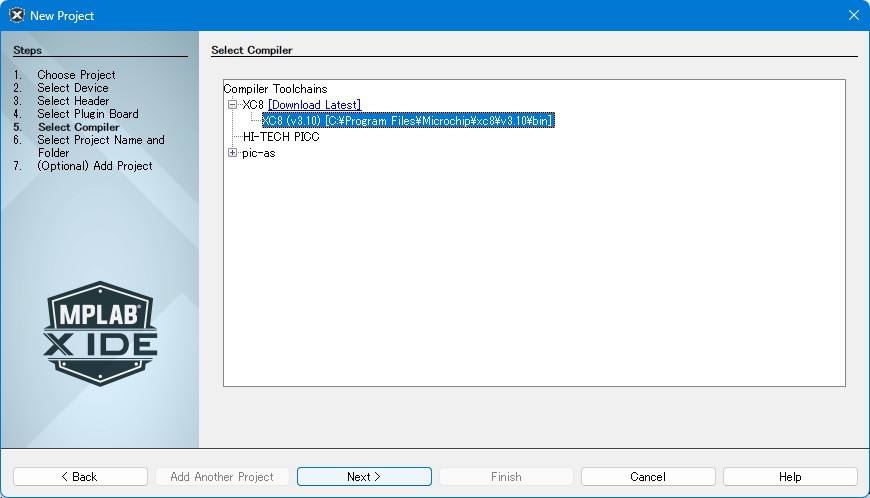Image resolution: width=870 pixels, height=498 pixels.
Task: Open the wizard Help
Action: pyautogui.click(x=790, y=477)
